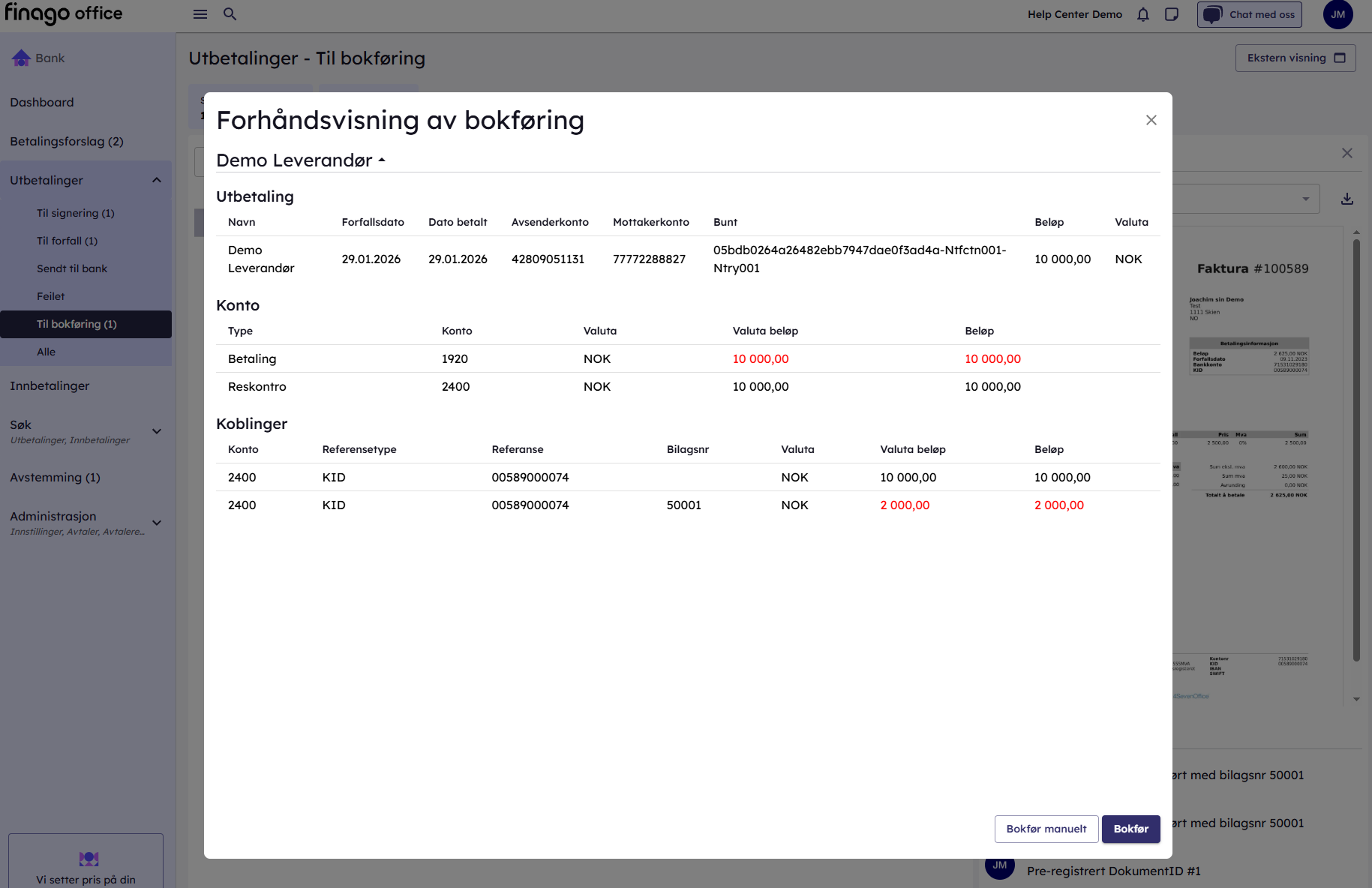
Task: Close the invoice preview side panel
Action: point(1347,153)
